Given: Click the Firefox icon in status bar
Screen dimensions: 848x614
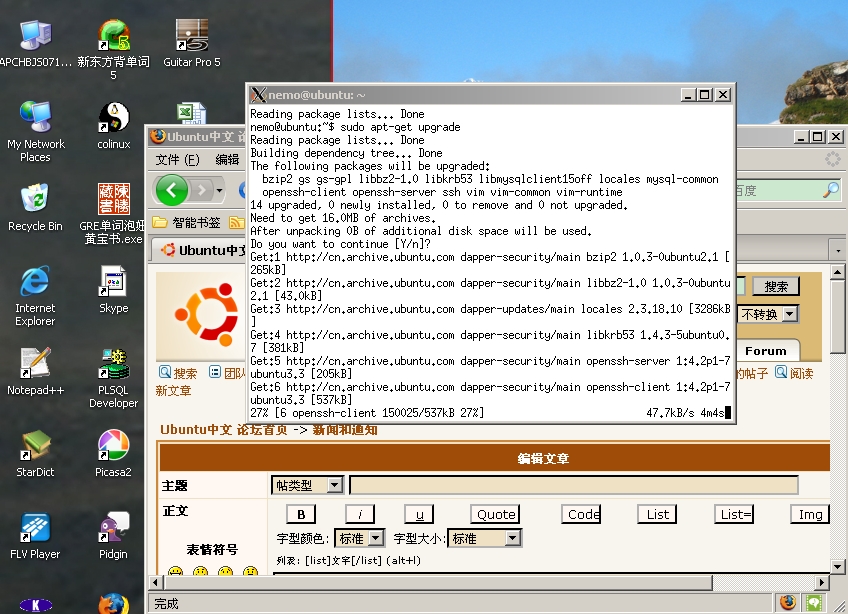Looking at the screenshot, I should [788, 602].
